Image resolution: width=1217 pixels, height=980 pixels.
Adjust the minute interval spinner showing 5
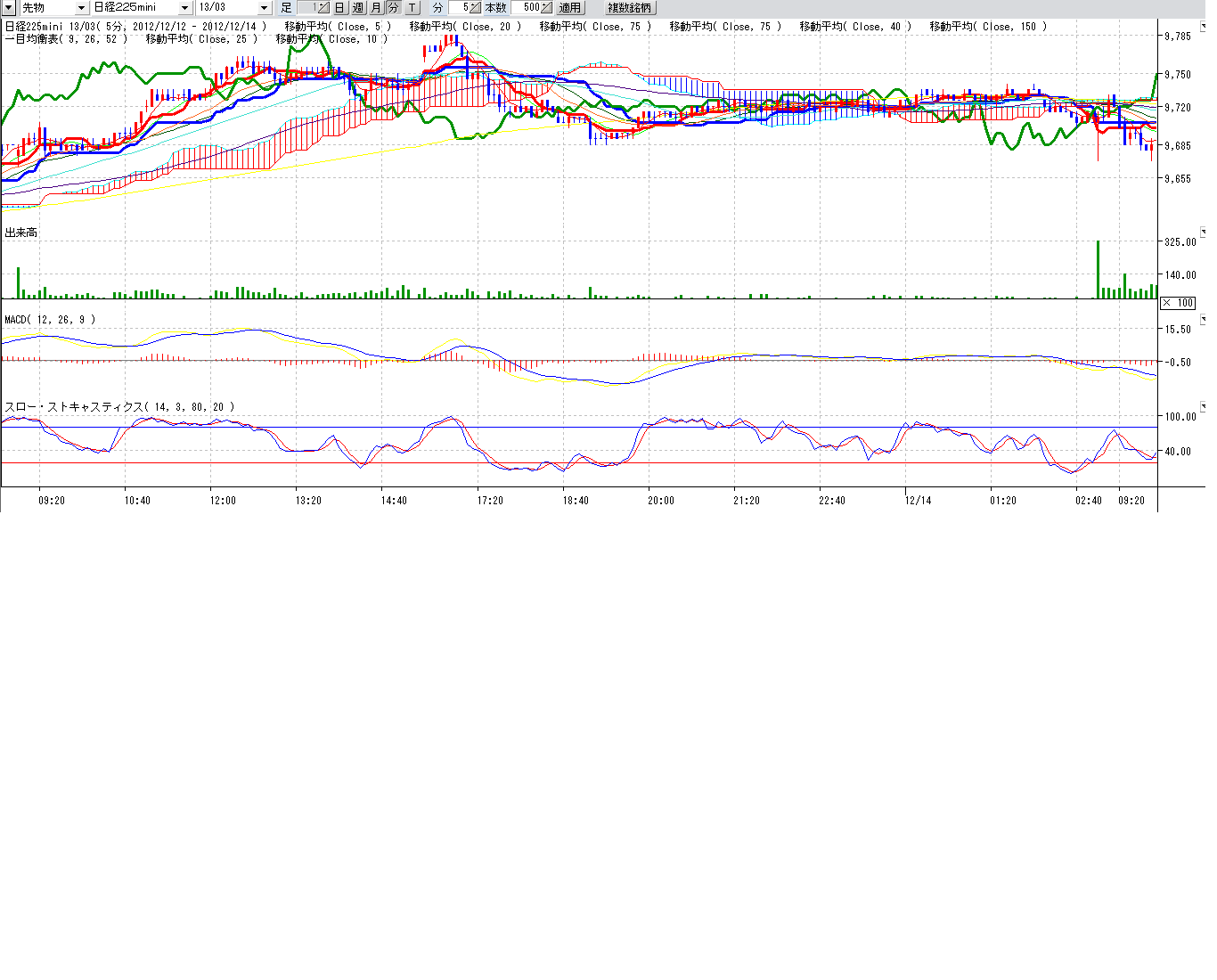coord(475,8)
